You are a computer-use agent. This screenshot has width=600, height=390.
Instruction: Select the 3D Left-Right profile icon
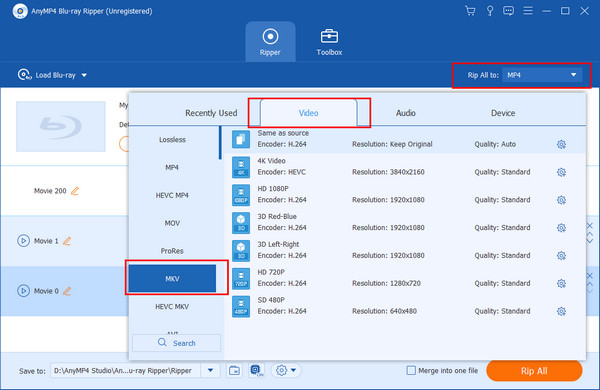(241, 251)
